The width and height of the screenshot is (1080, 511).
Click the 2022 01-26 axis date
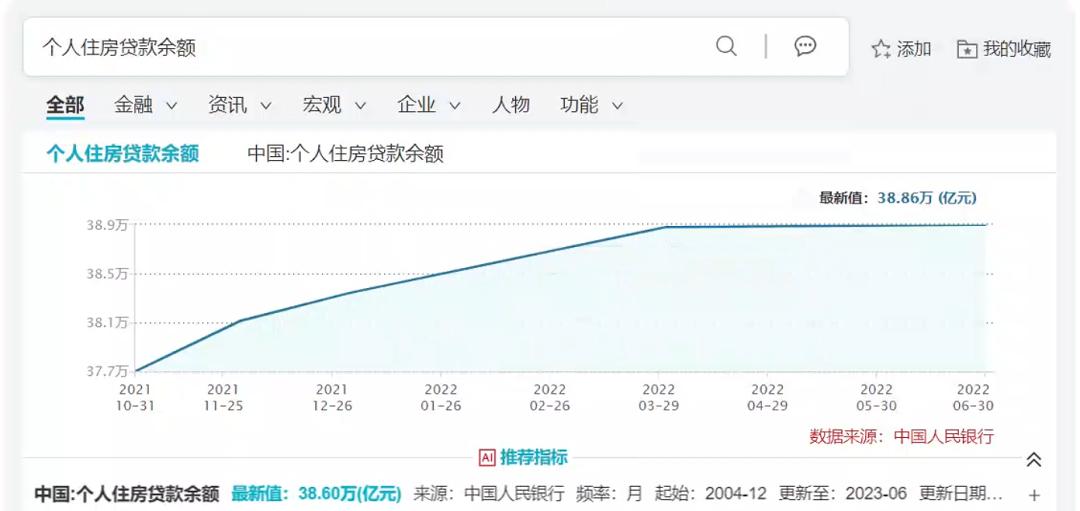click(441, 398)
